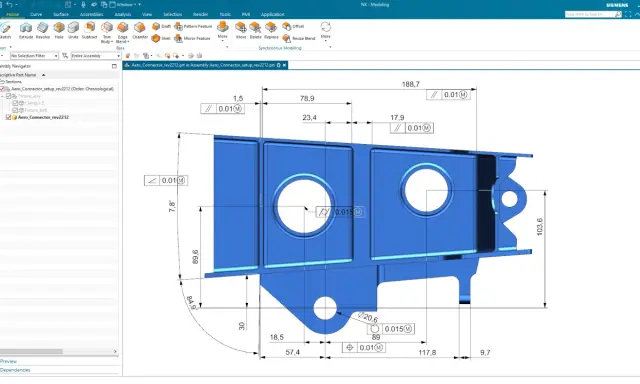Click the Undo arrow in title bar
Image resolution: width=640 pixels, height=384 pixels.
click(9, 4)
